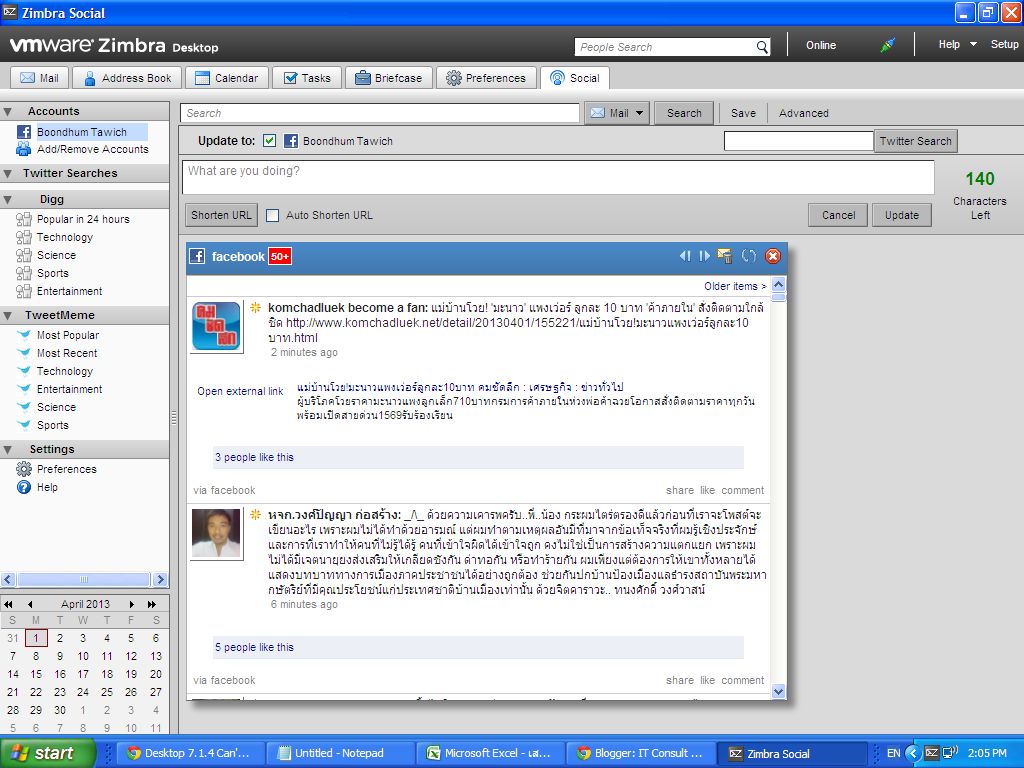1024x768 pixels.
Task: Enable Auto Shorten URL checkbox
Action: [x=273, y=215]
